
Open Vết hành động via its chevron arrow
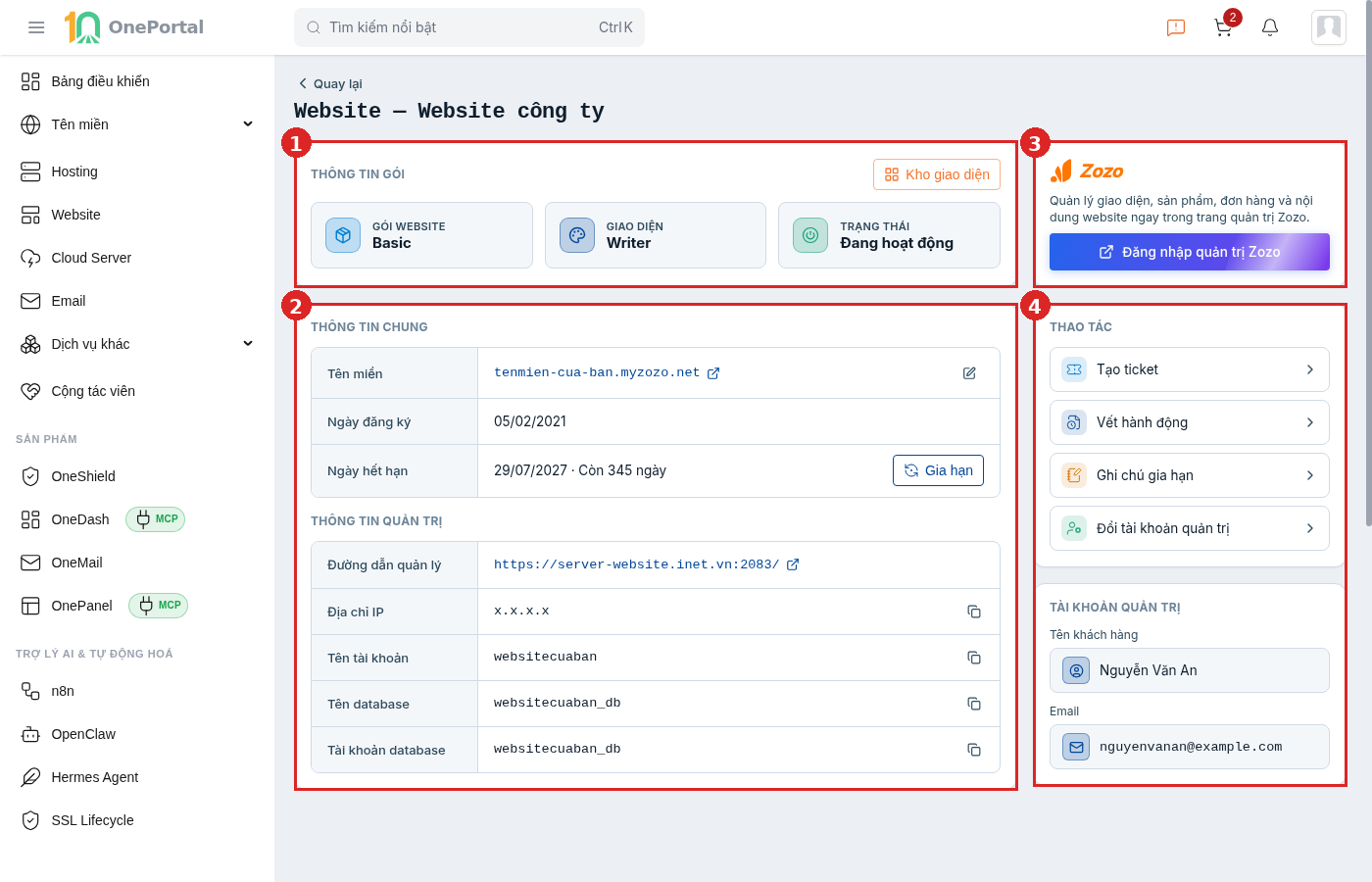pyautogui.click(x=1310, y=422)
